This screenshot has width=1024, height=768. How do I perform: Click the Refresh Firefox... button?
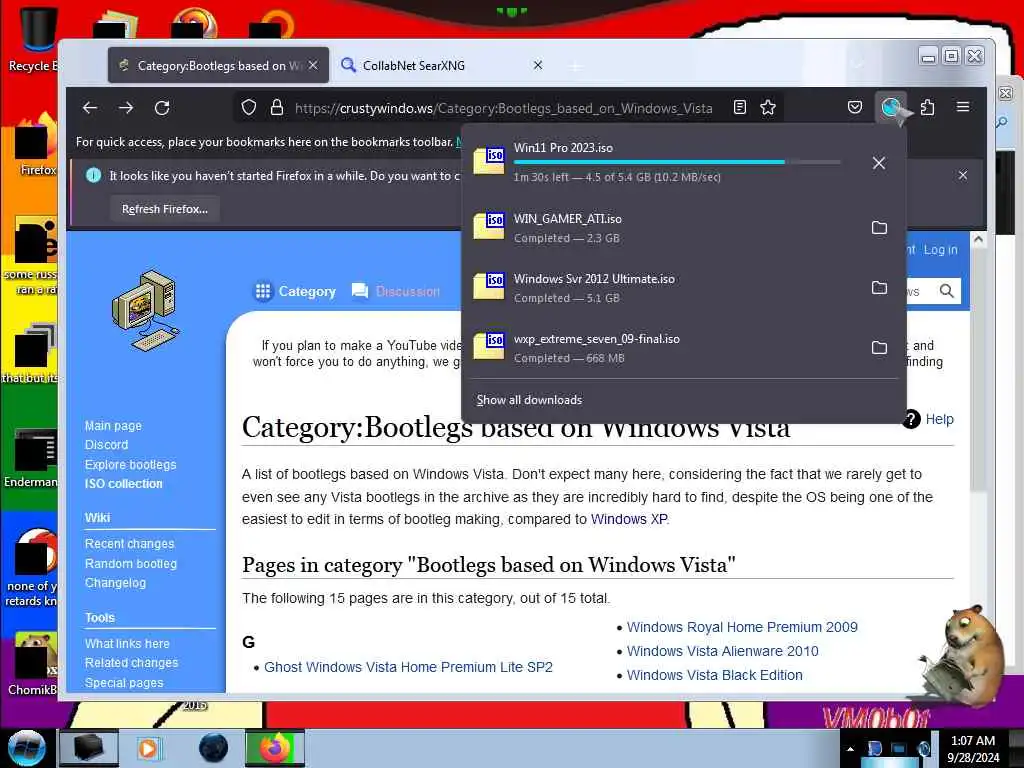[165, 209]
